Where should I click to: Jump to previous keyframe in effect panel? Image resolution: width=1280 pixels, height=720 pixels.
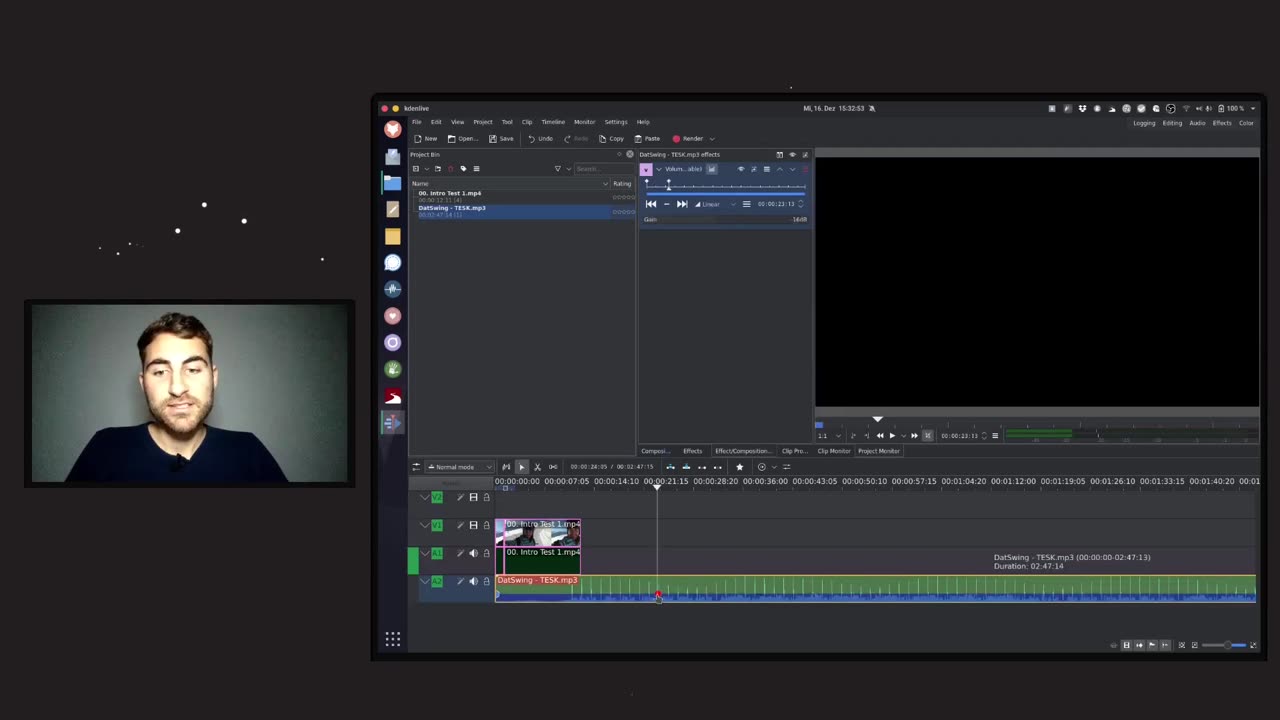point(651,204)
